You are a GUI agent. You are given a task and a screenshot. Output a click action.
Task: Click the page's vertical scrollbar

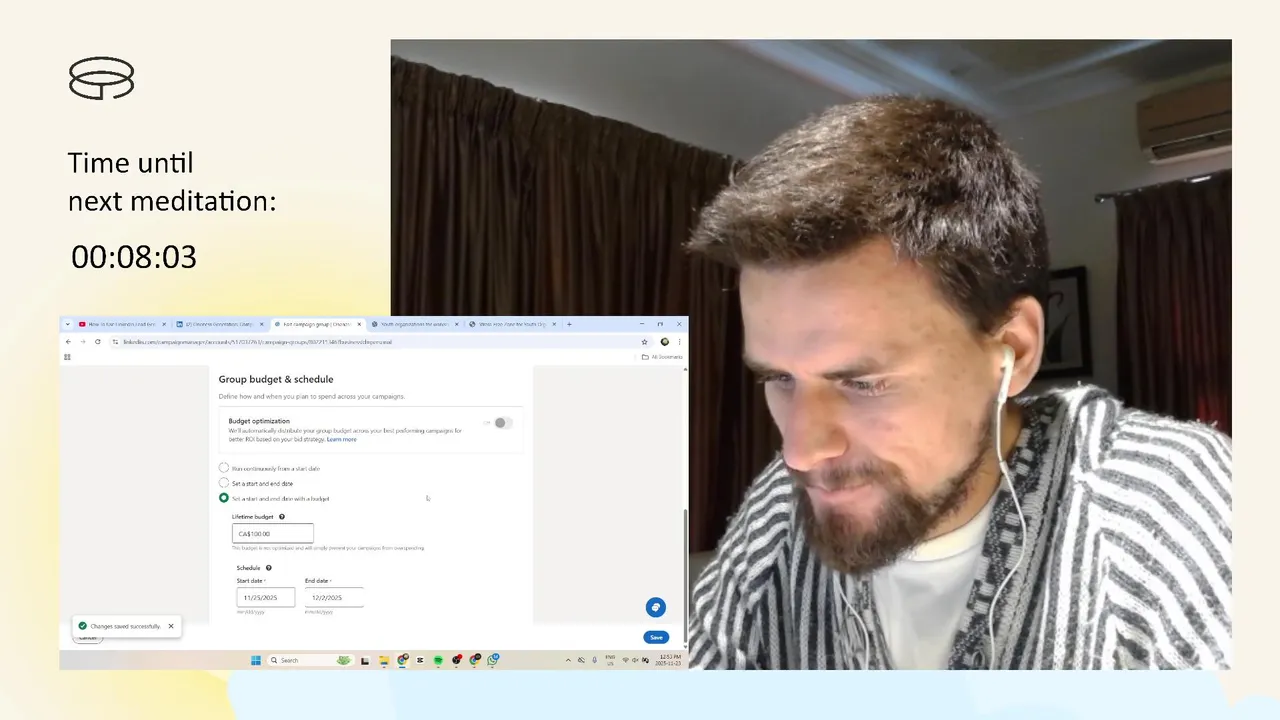coord(685,576)
